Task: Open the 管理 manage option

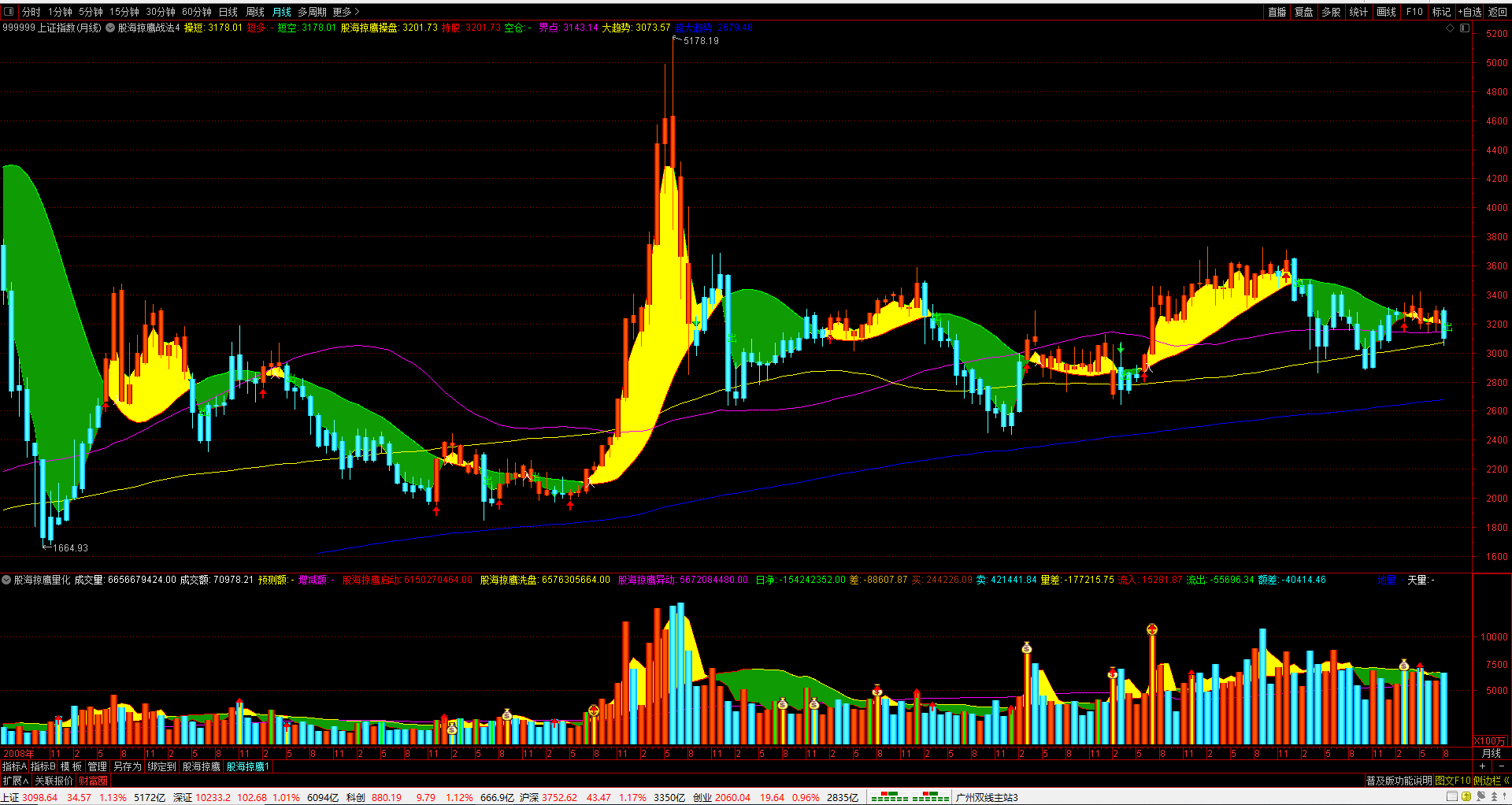Action: (x=97, y=766)
